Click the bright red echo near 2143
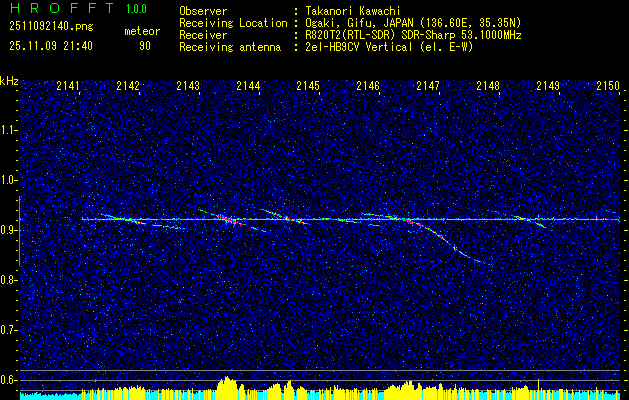This screenshot has height=400, width=629. (x=227, y=219)
